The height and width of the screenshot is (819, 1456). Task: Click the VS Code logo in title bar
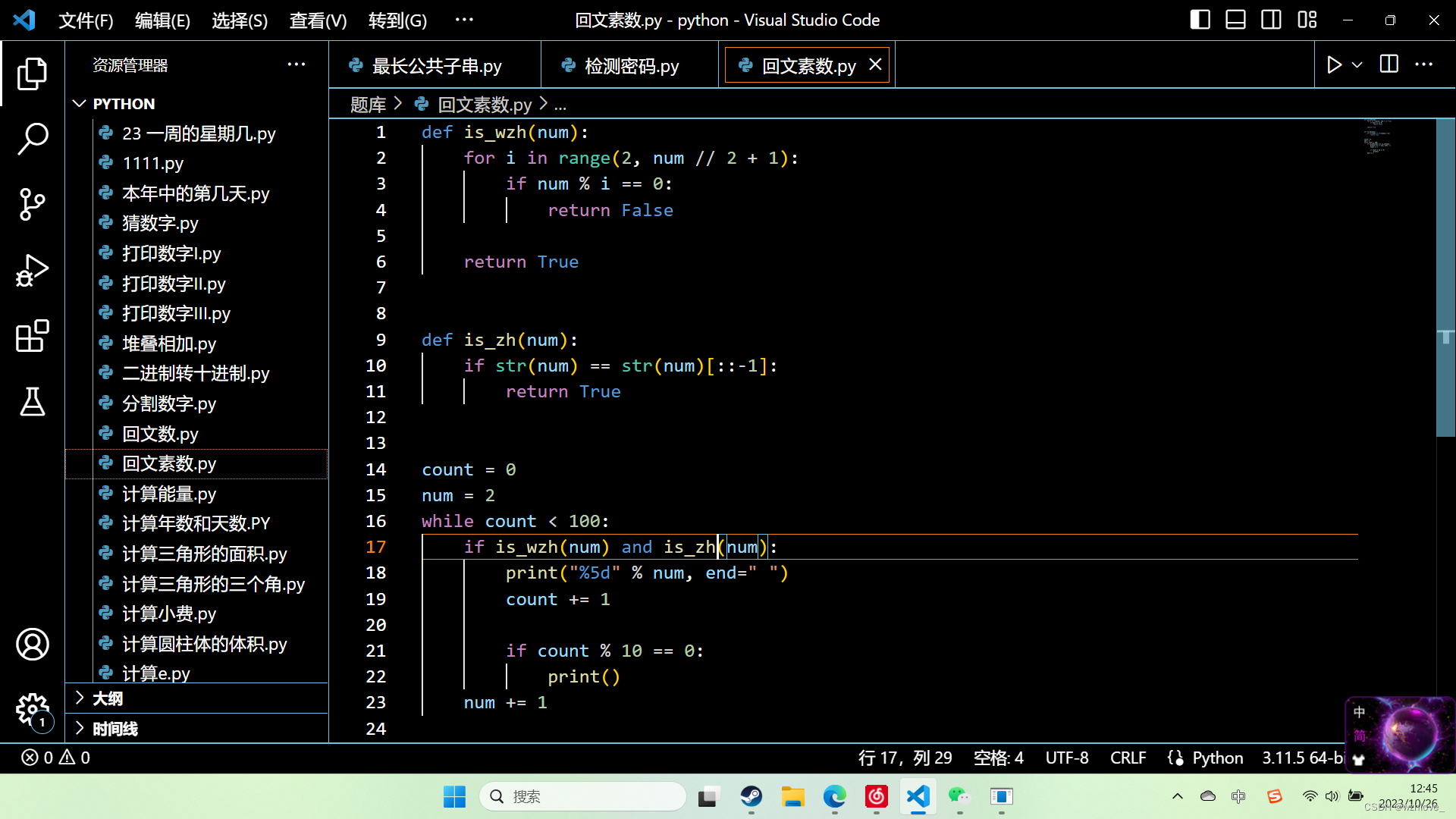coord(24,20)
